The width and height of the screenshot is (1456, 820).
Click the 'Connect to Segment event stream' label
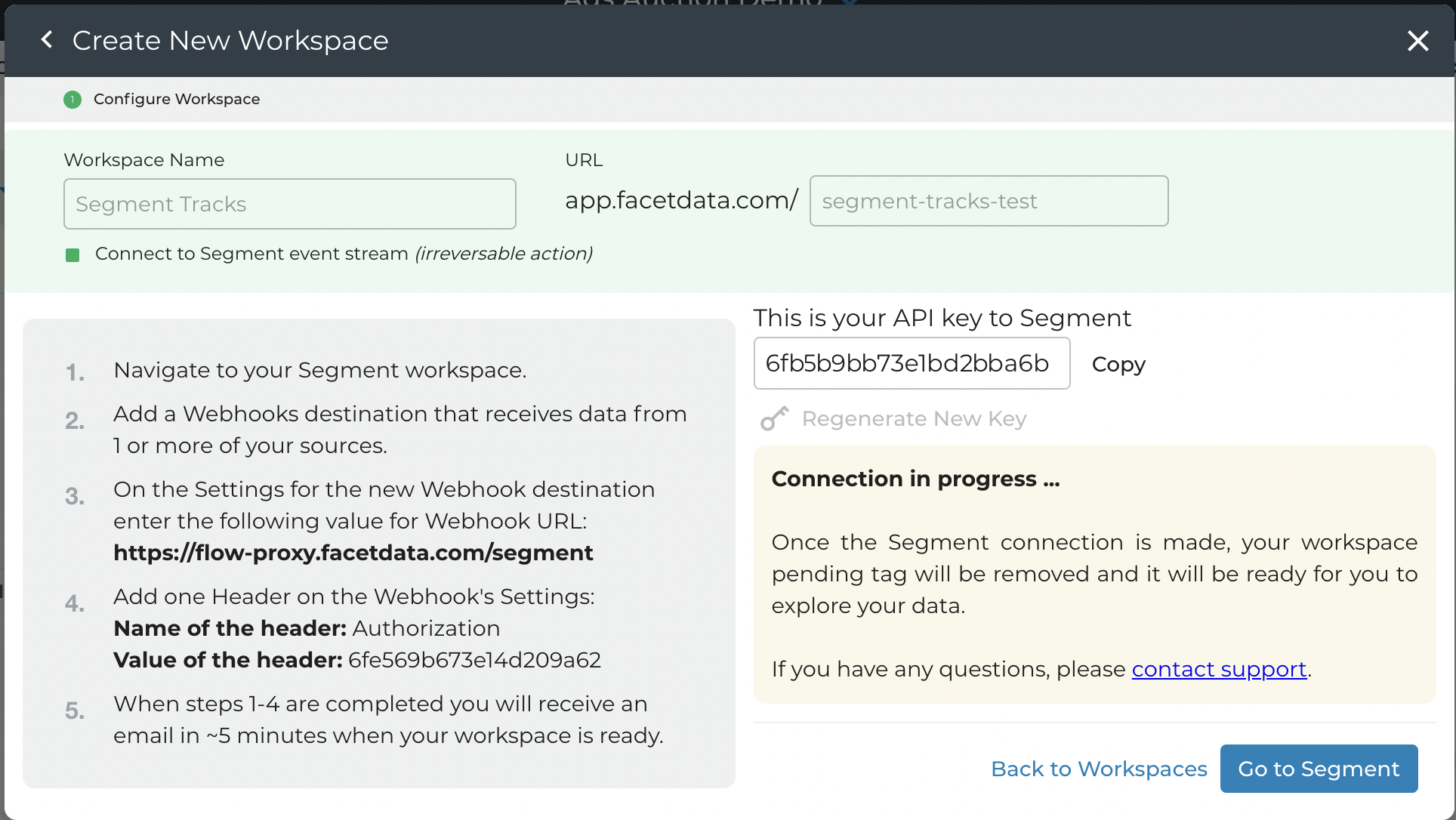(251, 254)
